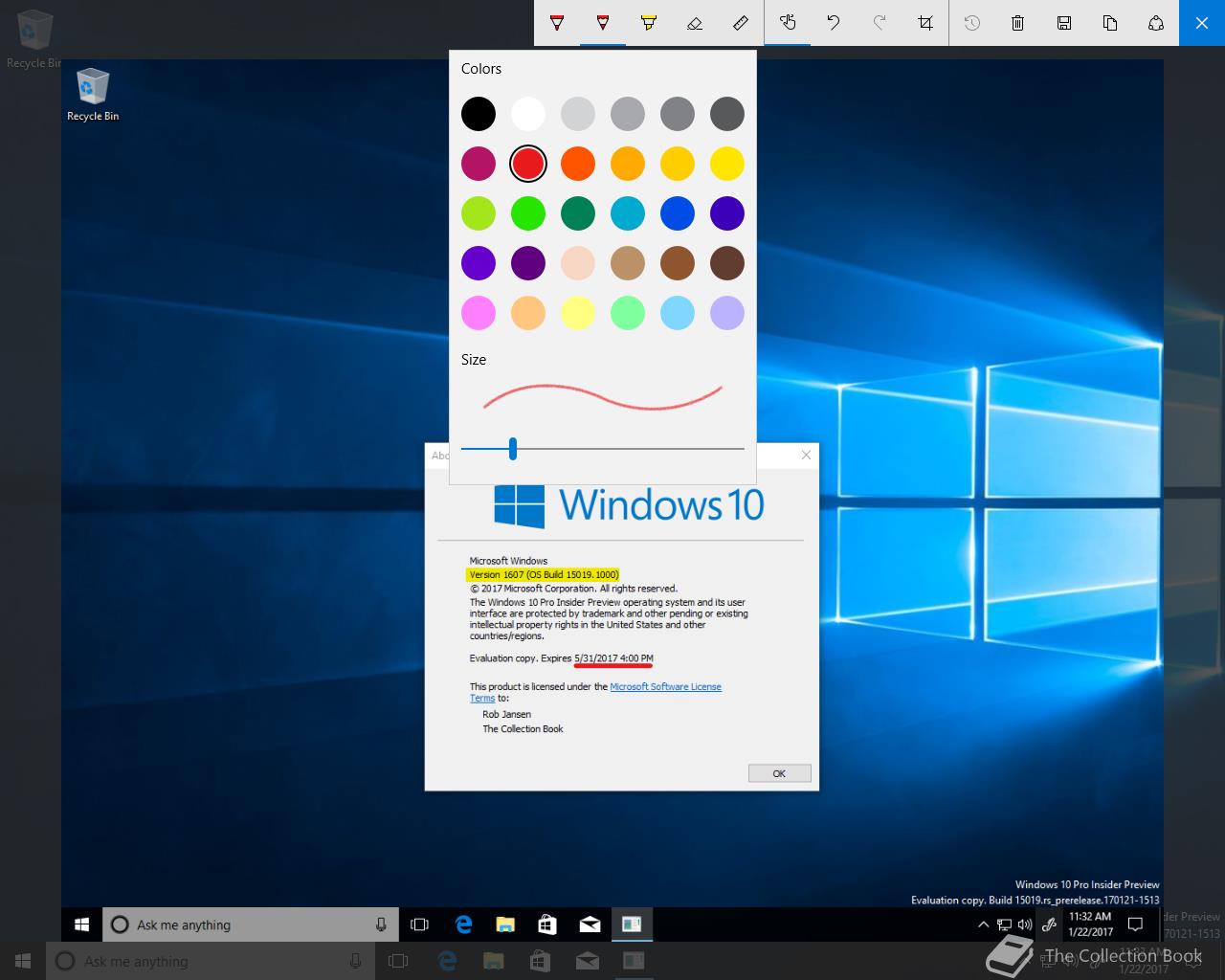Choose the mint green pastel swatch
1225x980 pixels.
628,313
